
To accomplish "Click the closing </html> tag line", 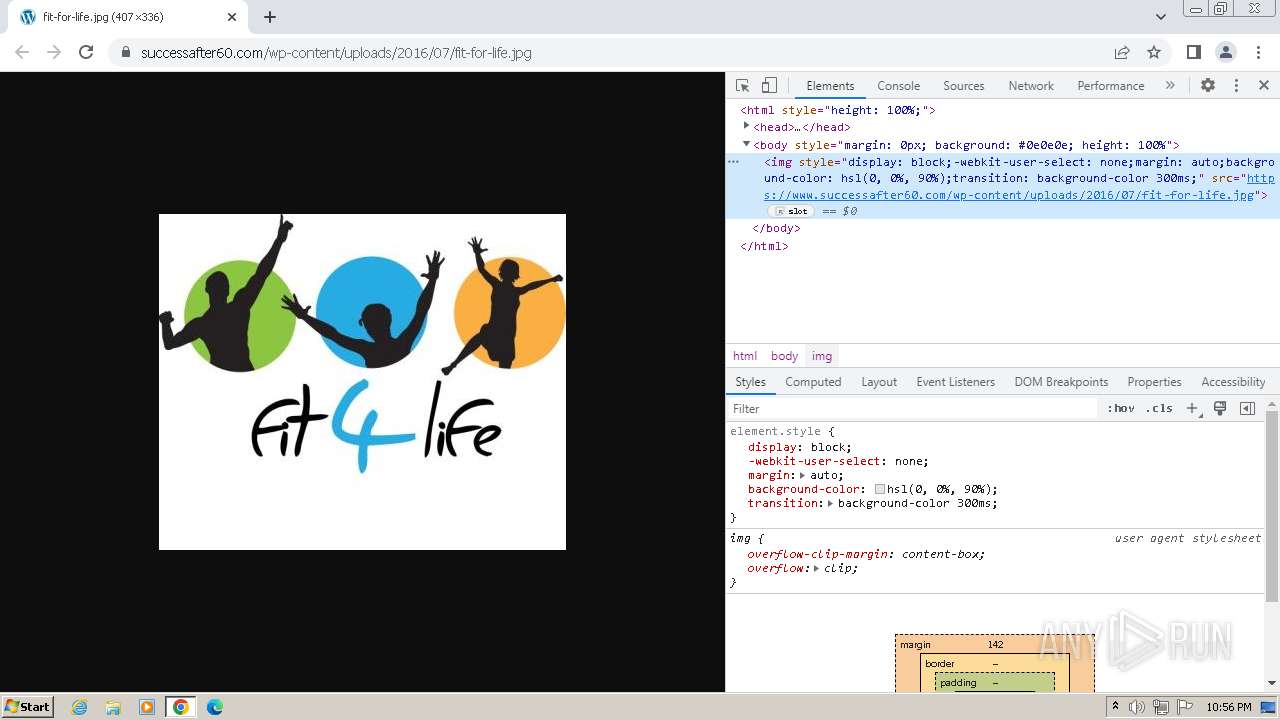I will tap(764, 246).
